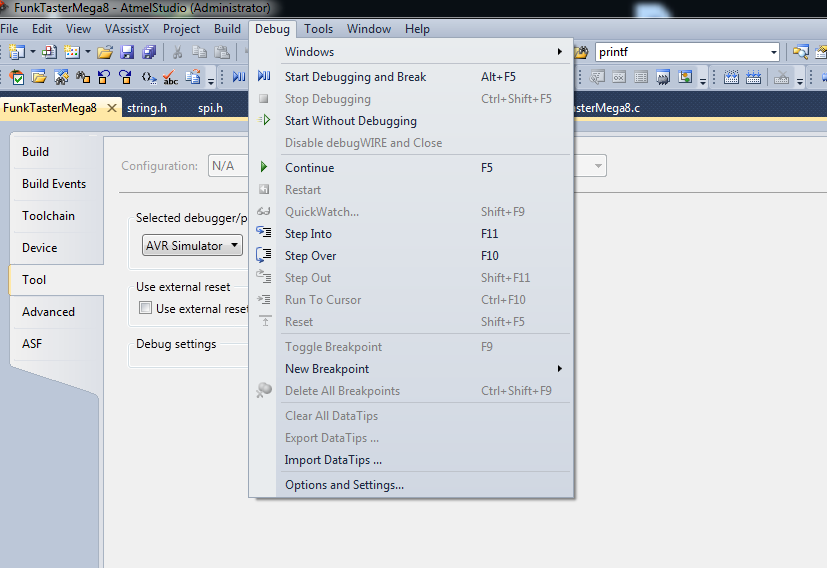This screenshot has width=827, height=568.
Task: Click the Device Programming icon with dotted arrows
Action: click(x=731, y=78)
